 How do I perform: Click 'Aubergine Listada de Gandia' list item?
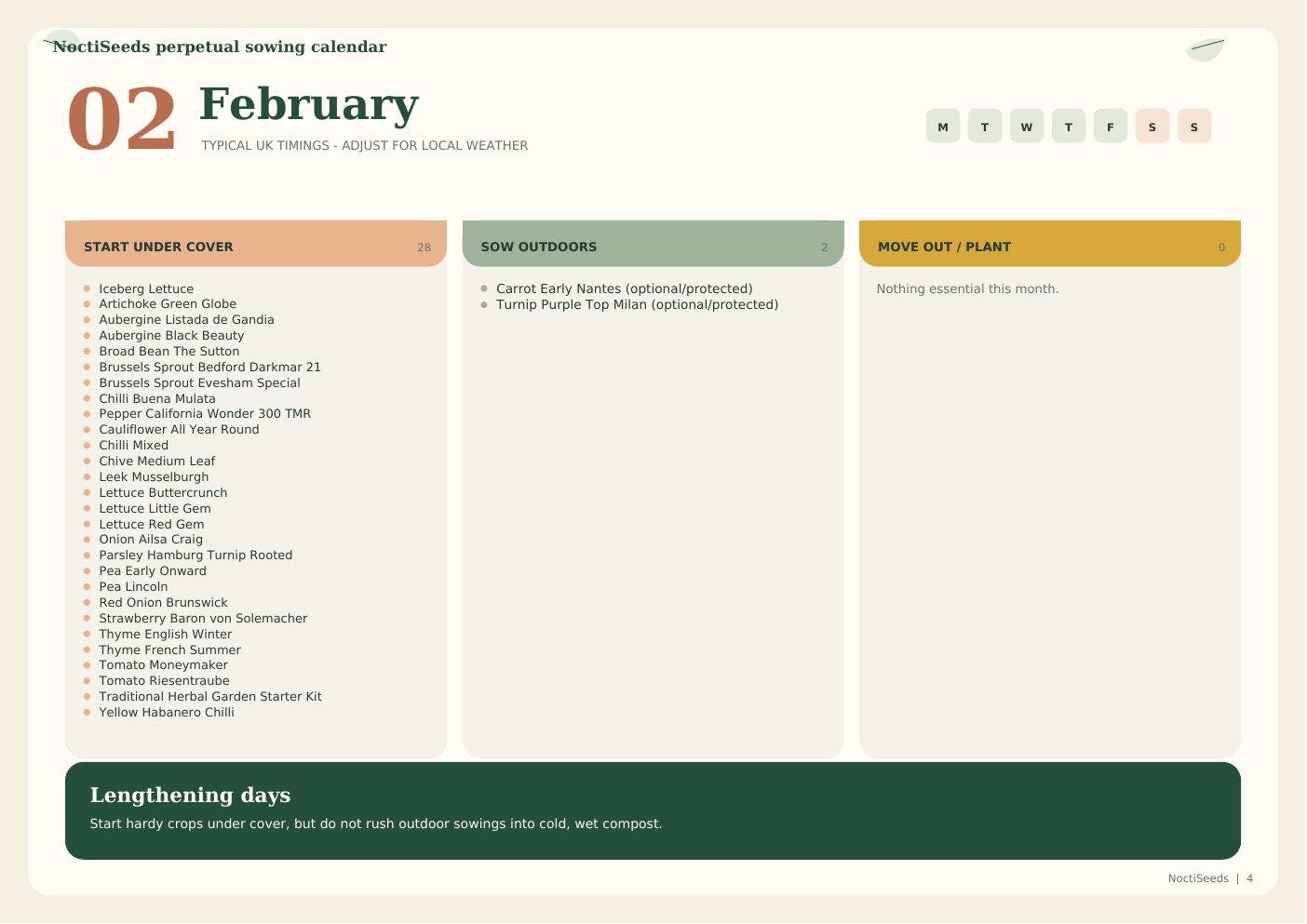coord(186,320)
